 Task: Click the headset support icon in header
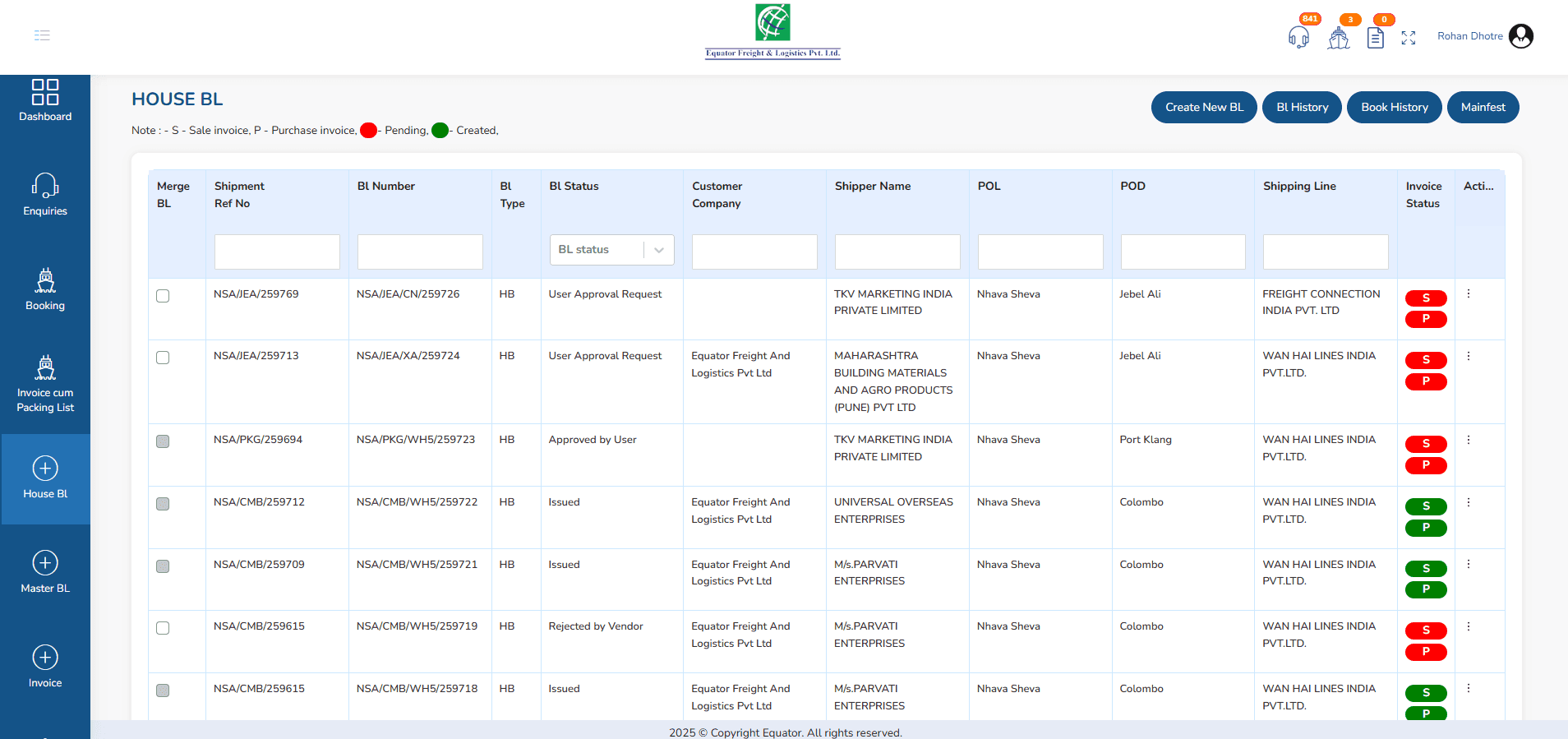(x=1298, y=38)
